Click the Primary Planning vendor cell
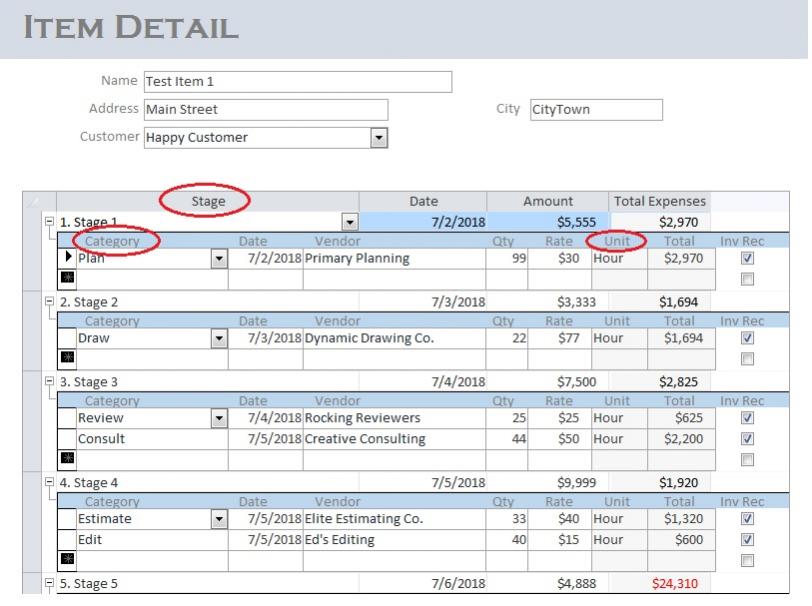The image size is (812, 606). click(394, 258)
